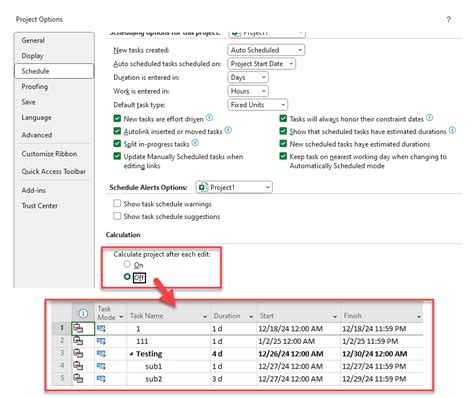This screenshot has height=398, width=474.
Task: Click info icon beside estimated durations option
Action: [452, 130]
